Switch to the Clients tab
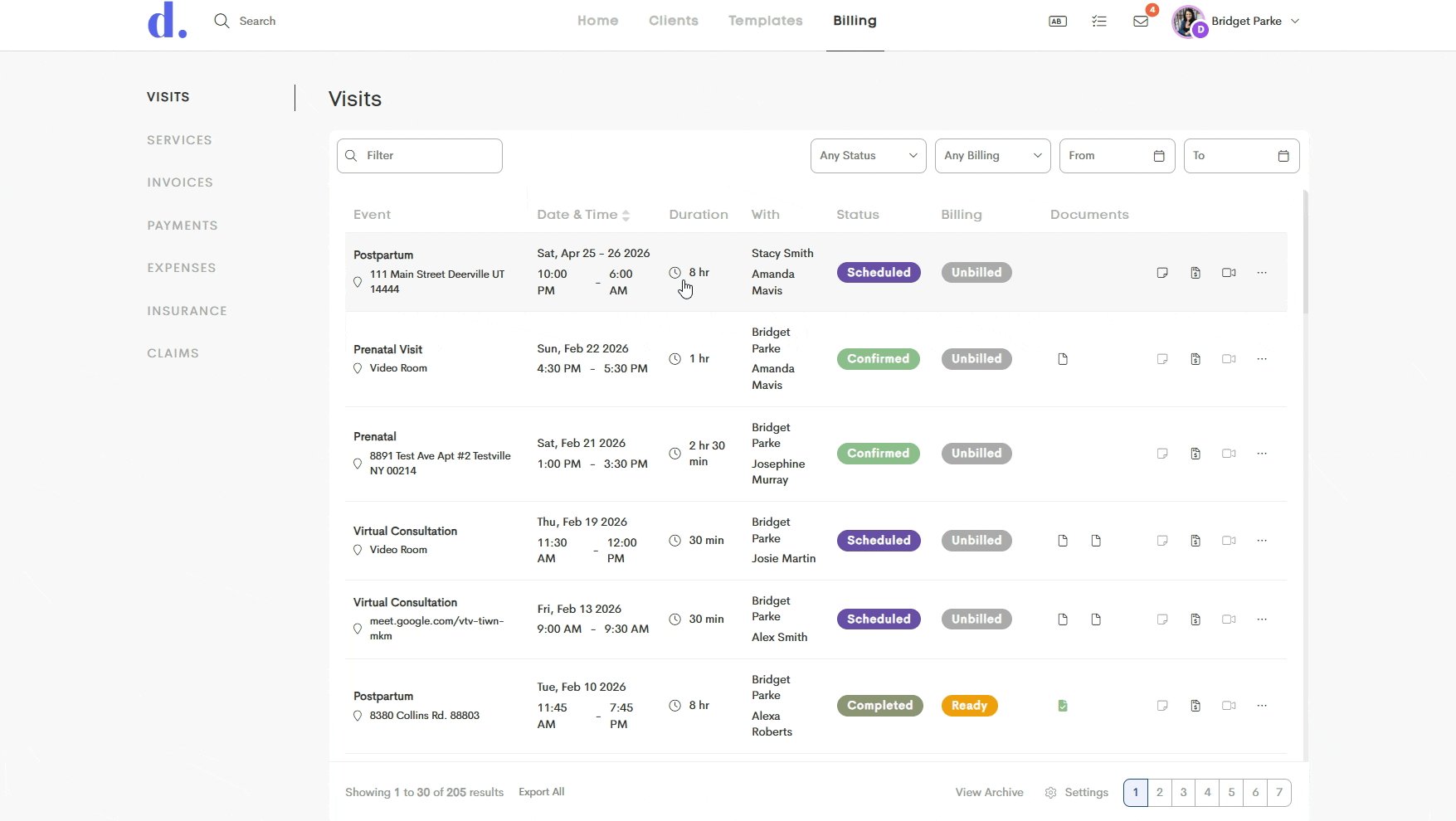1456x821 pixels. point(674,21)
